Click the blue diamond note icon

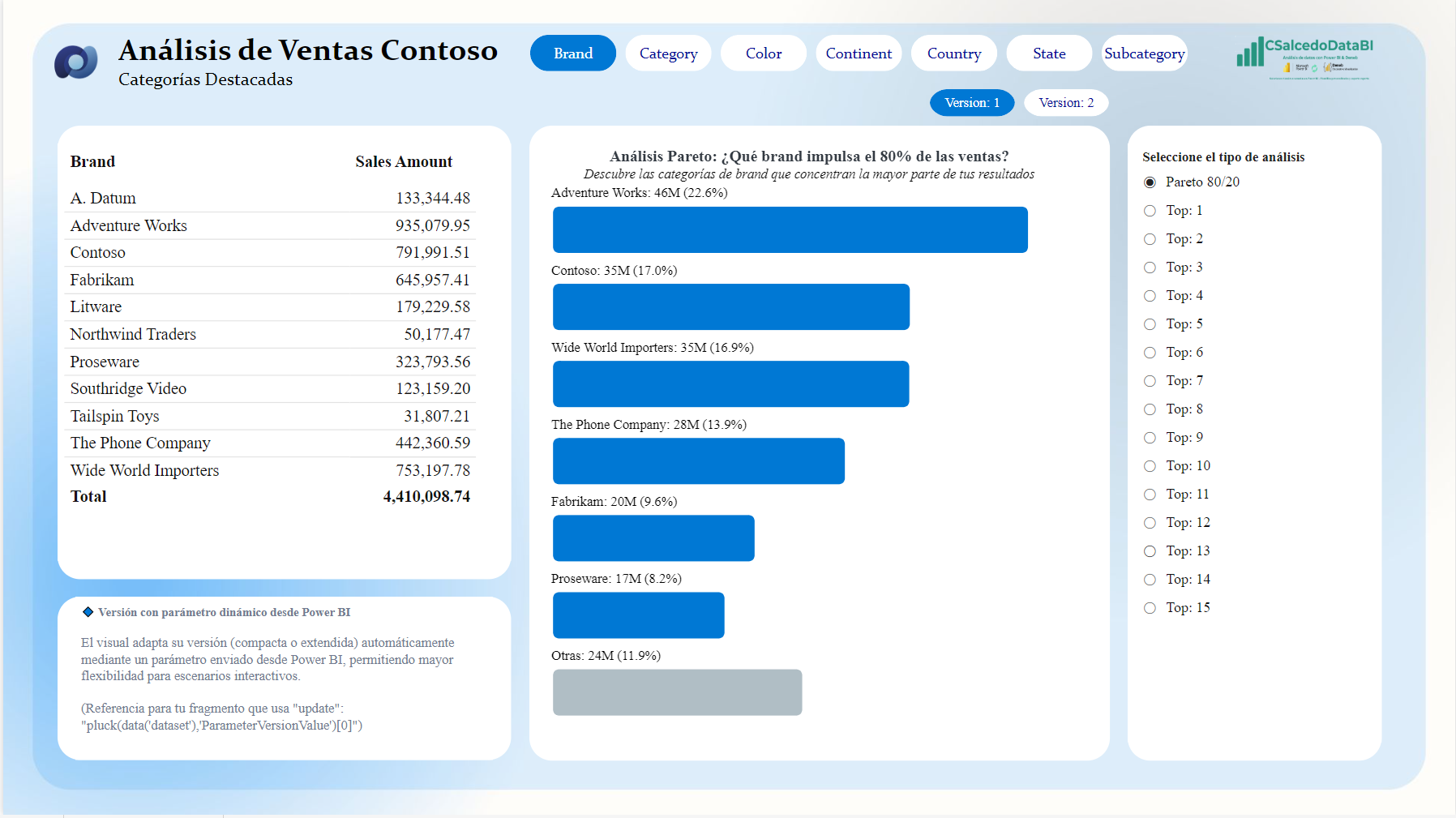coord(88,612)
